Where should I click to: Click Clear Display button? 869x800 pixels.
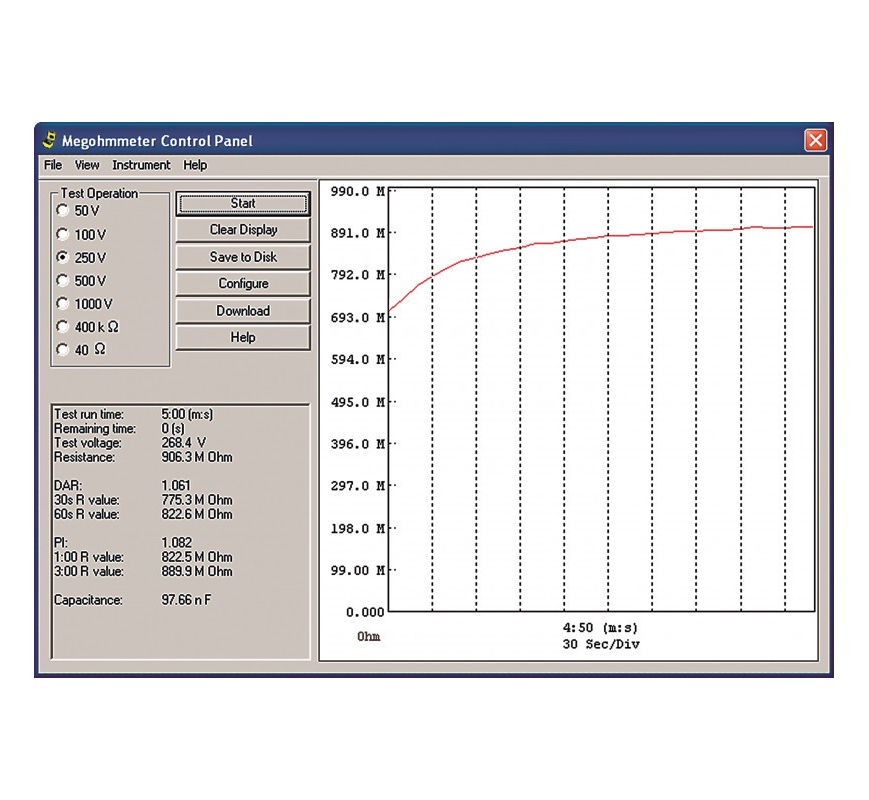coord(243,230)
